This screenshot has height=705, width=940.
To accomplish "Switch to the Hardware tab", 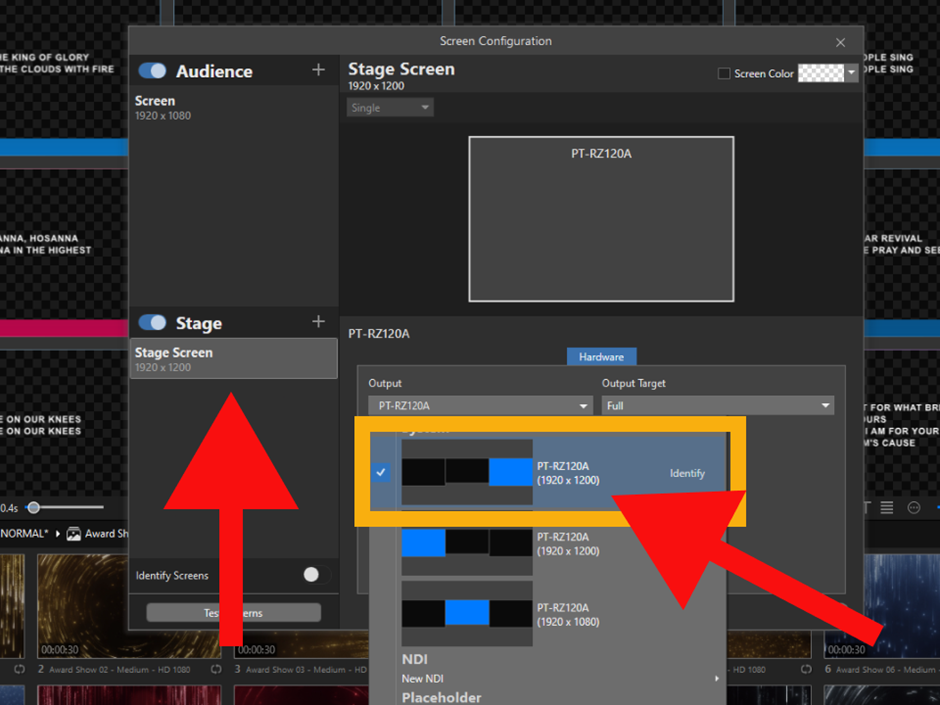I will pos(601,357).
